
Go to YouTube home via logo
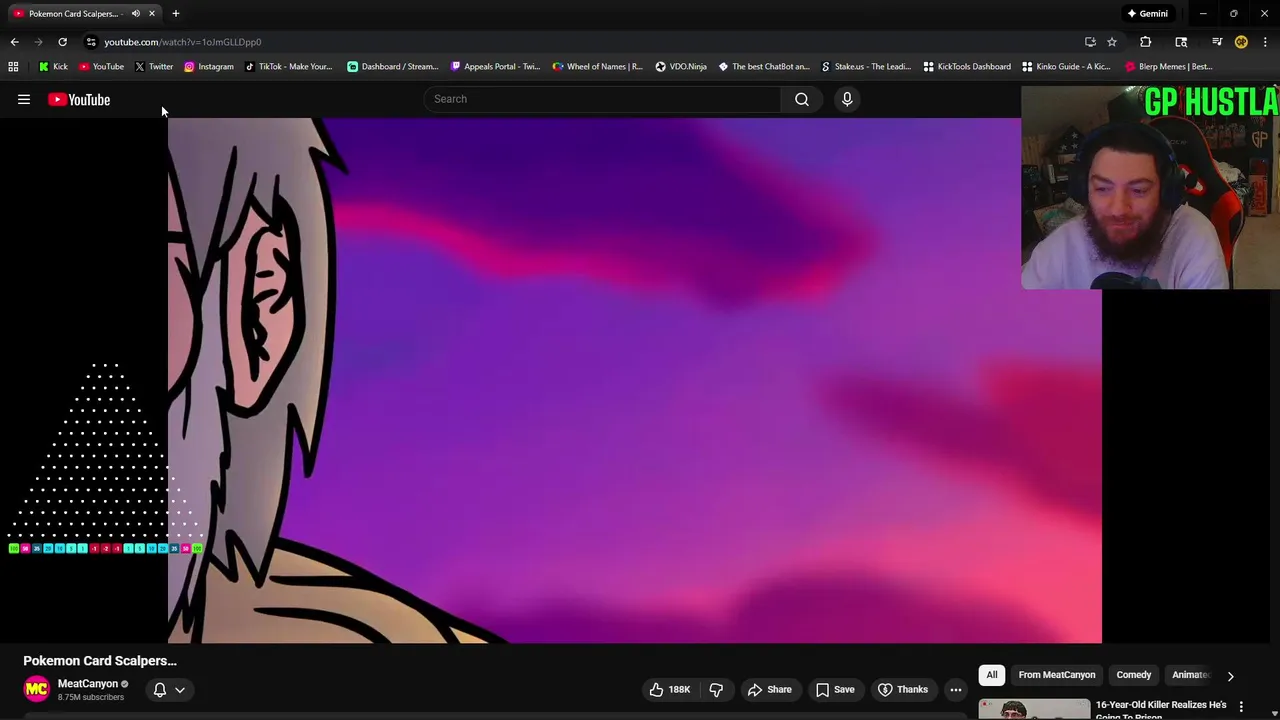(79, 99)
